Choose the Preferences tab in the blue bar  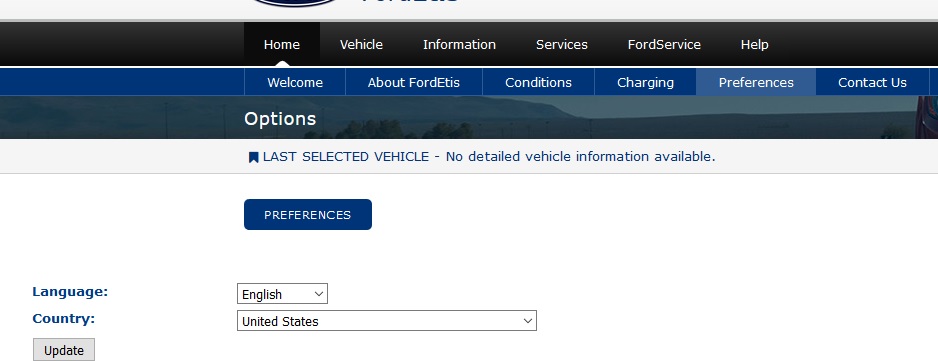coord(756,83)
